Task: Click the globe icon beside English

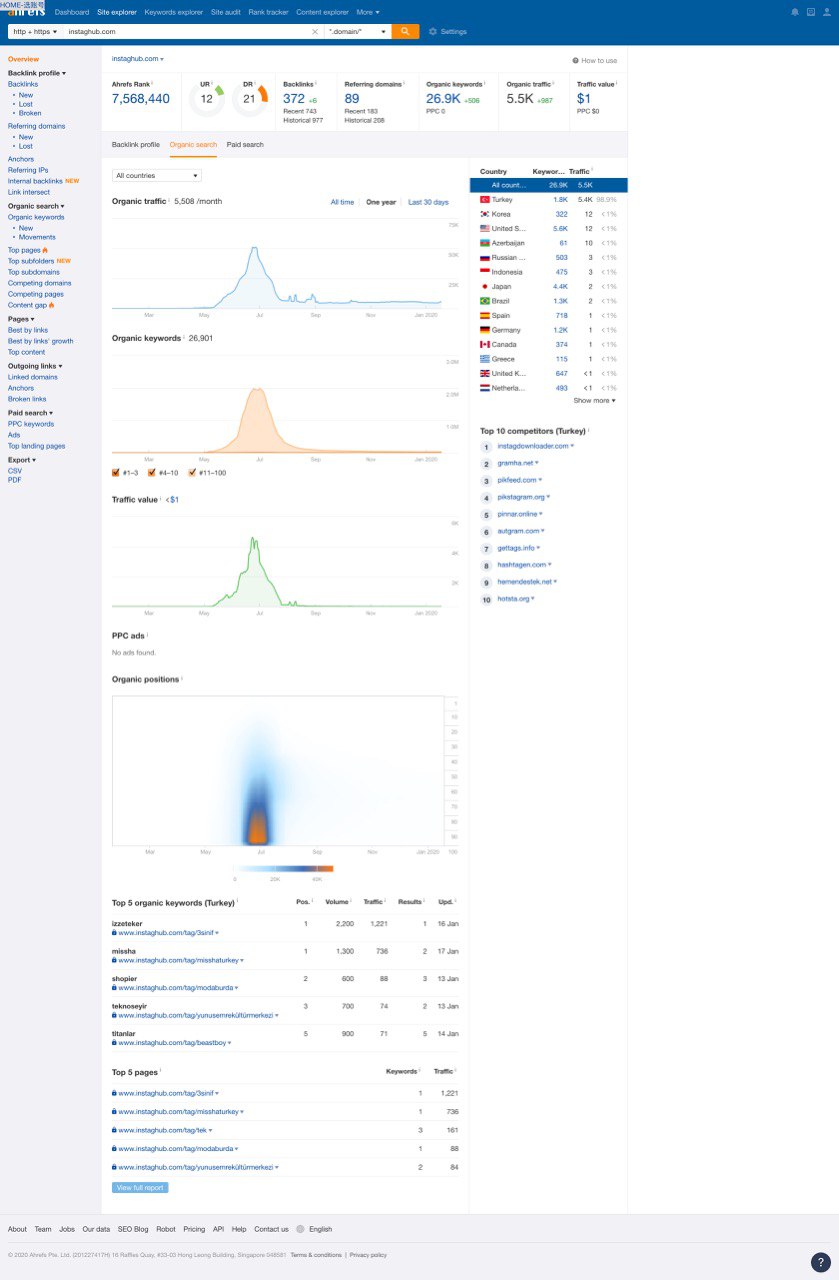Action: pos(299,1229)
